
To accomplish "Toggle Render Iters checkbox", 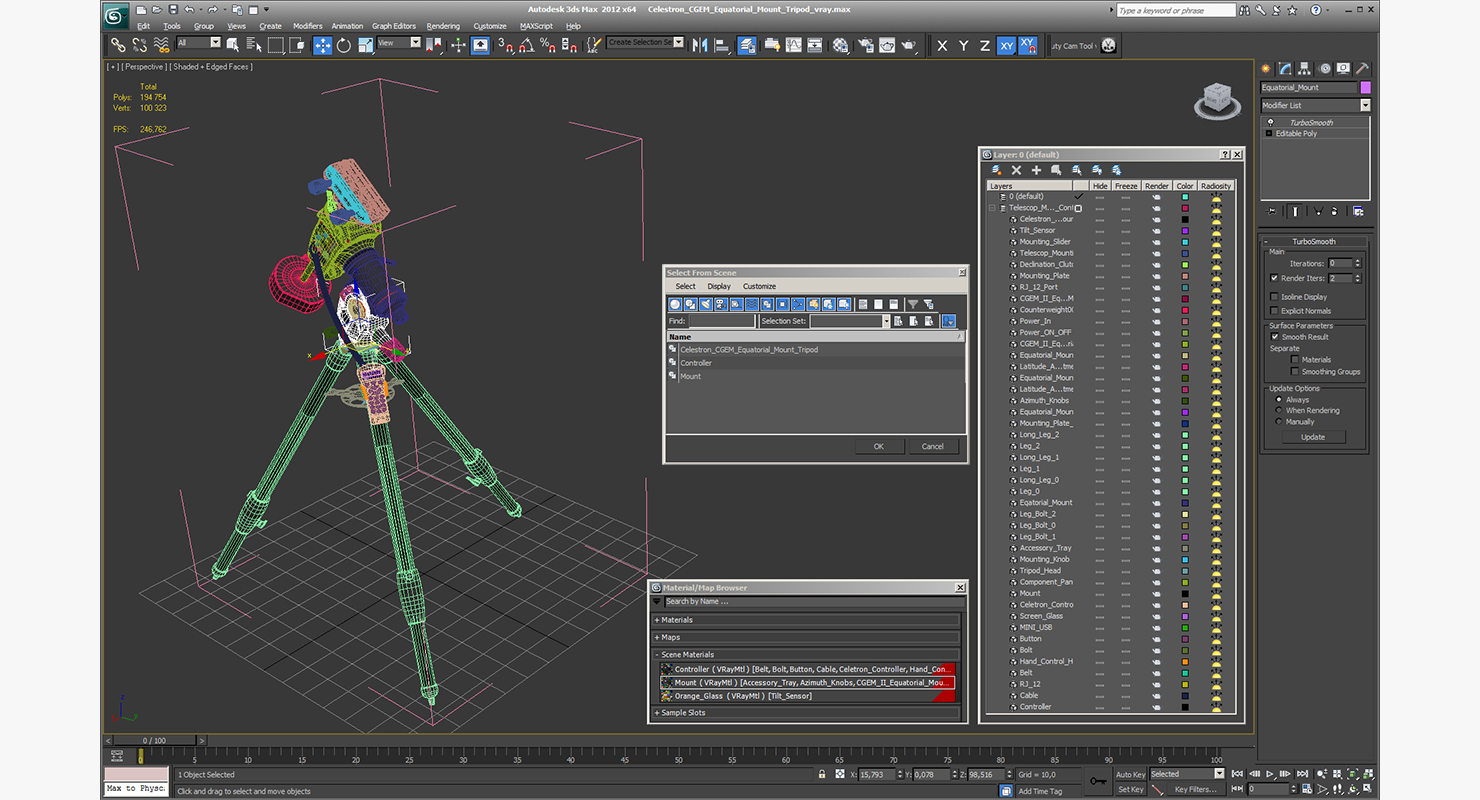I will point(1274,278).
